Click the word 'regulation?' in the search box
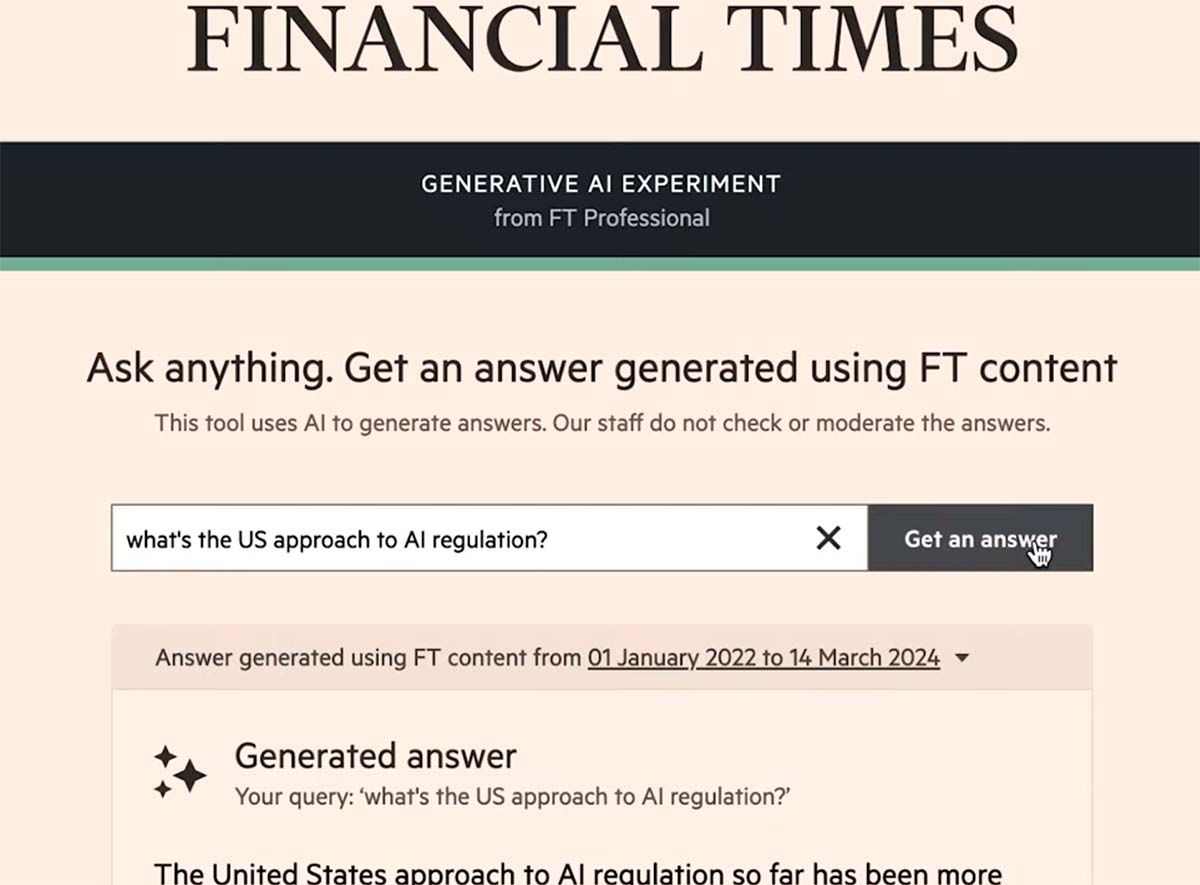Screen dimensions: 1200x885 click(491, 540)
